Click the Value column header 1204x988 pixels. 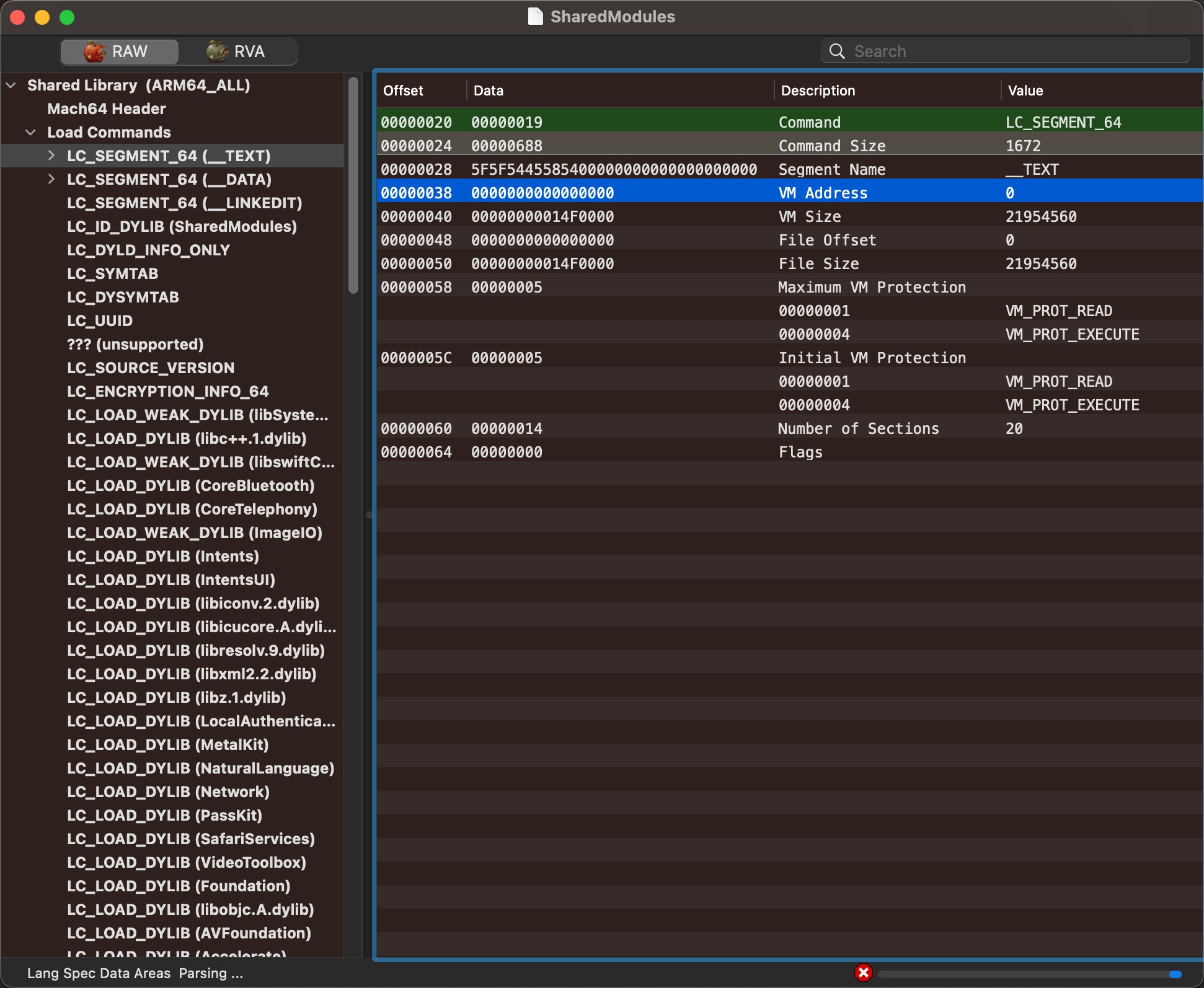[1101, 90]
